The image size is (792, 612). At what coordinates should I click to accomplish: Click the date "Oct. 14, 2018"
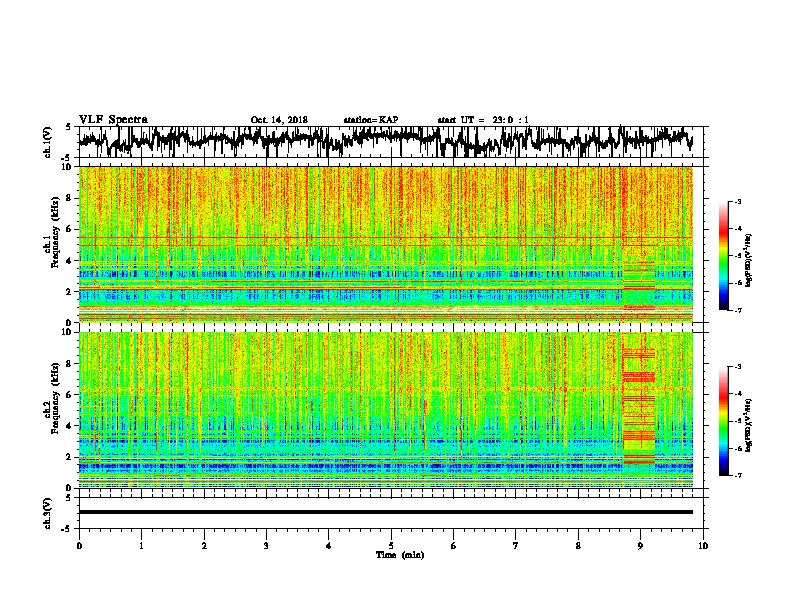pos(279,120)
